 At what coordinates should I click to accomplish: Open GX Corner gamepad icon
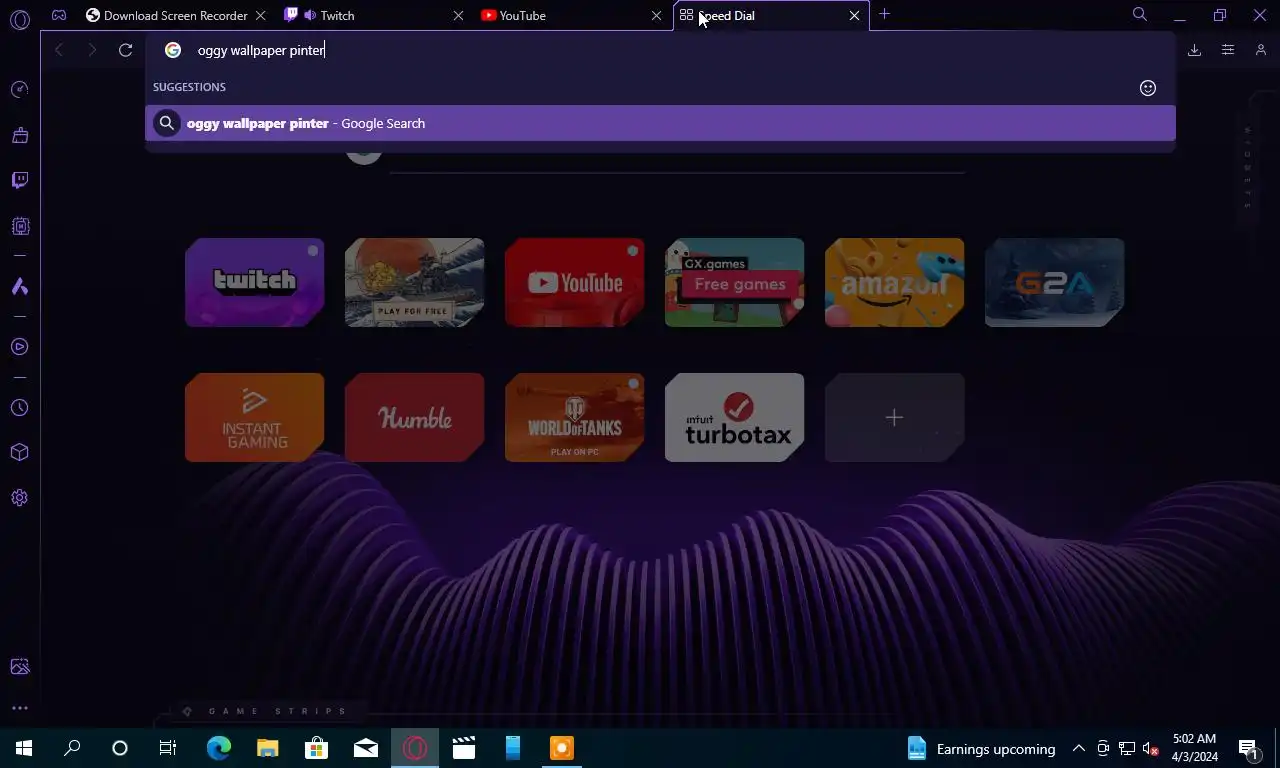[59, 15]
